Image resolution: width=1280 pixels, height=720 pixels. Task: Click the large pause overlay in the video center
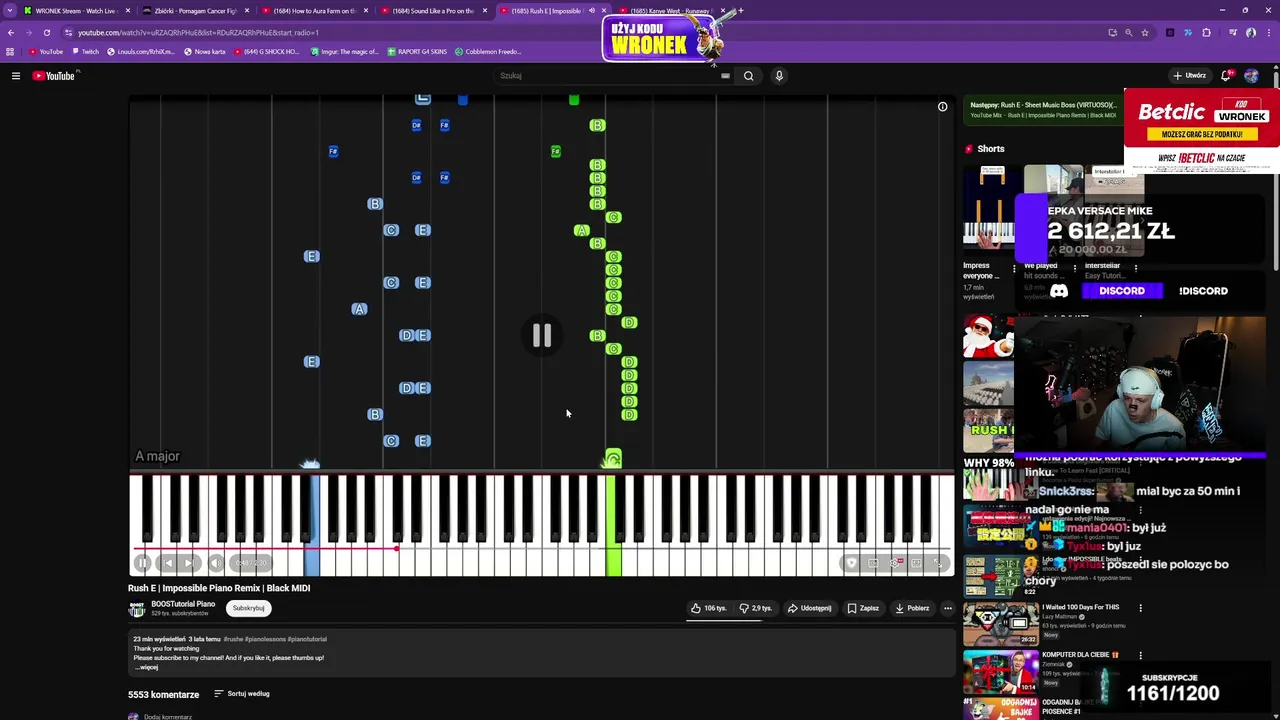[x=541, y=336]
